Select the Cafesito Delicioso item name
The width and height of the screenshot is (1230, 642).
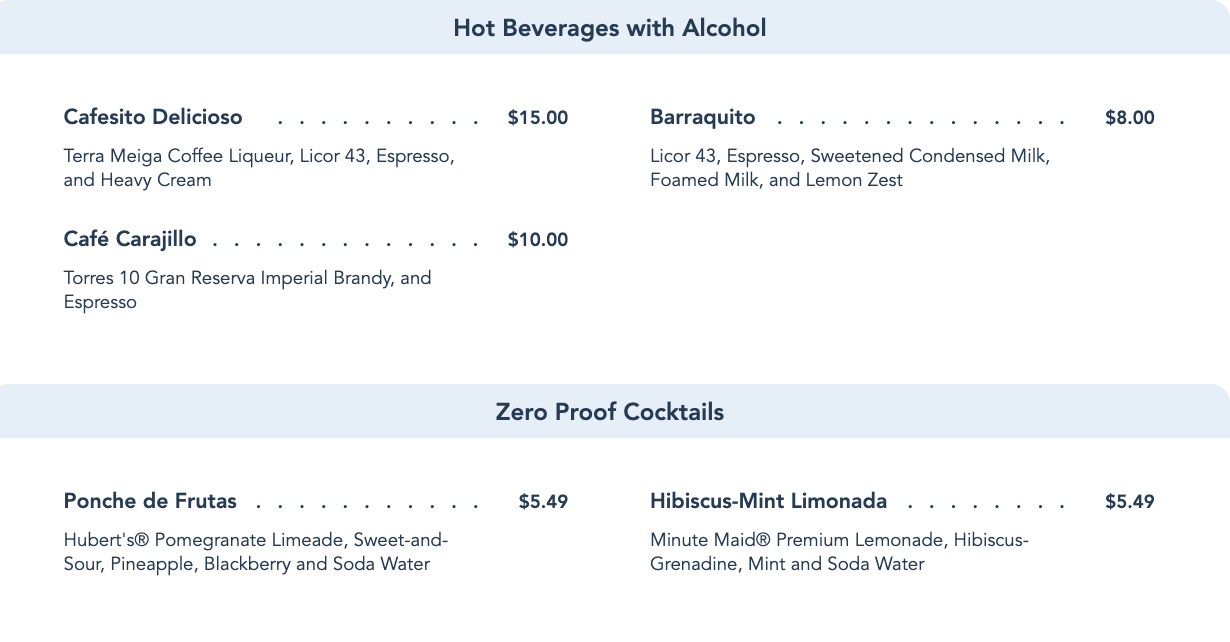[153, 117]
